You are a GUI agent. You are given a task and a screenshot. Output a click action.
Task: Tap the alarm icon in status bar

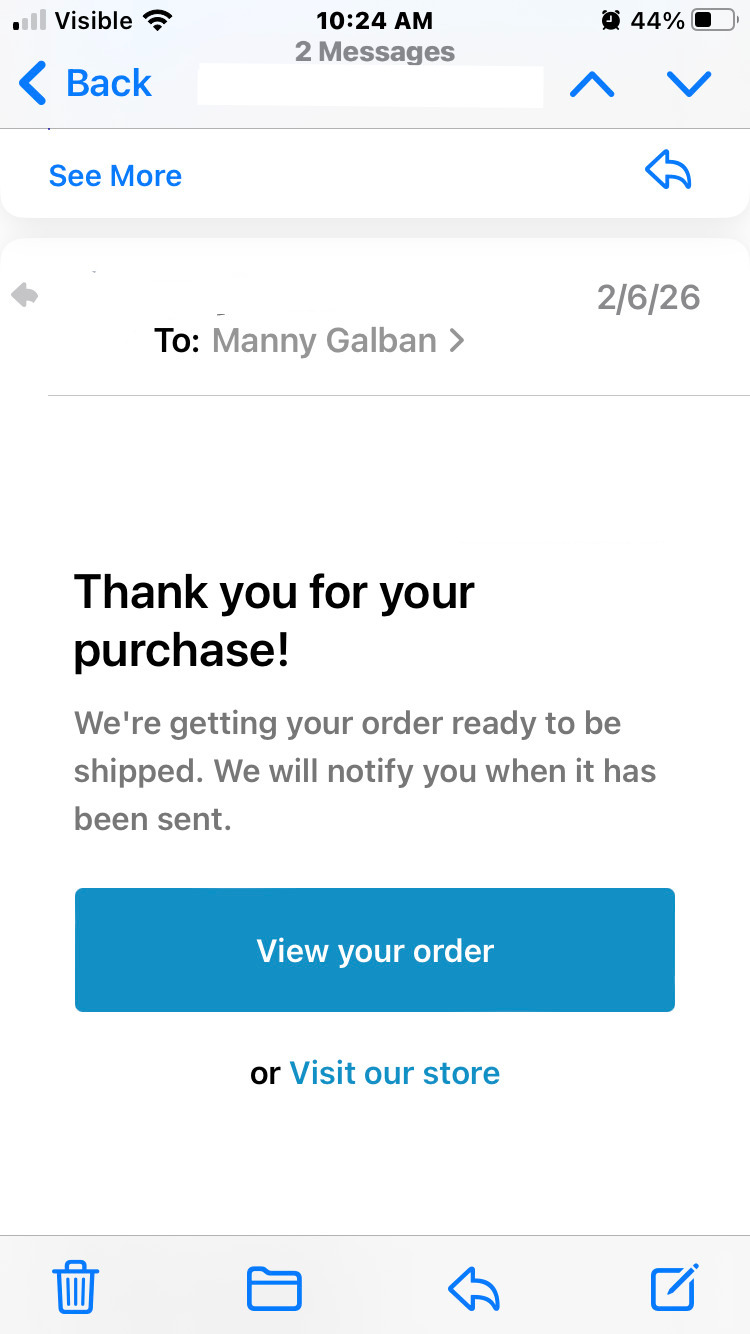pos(610,20)
